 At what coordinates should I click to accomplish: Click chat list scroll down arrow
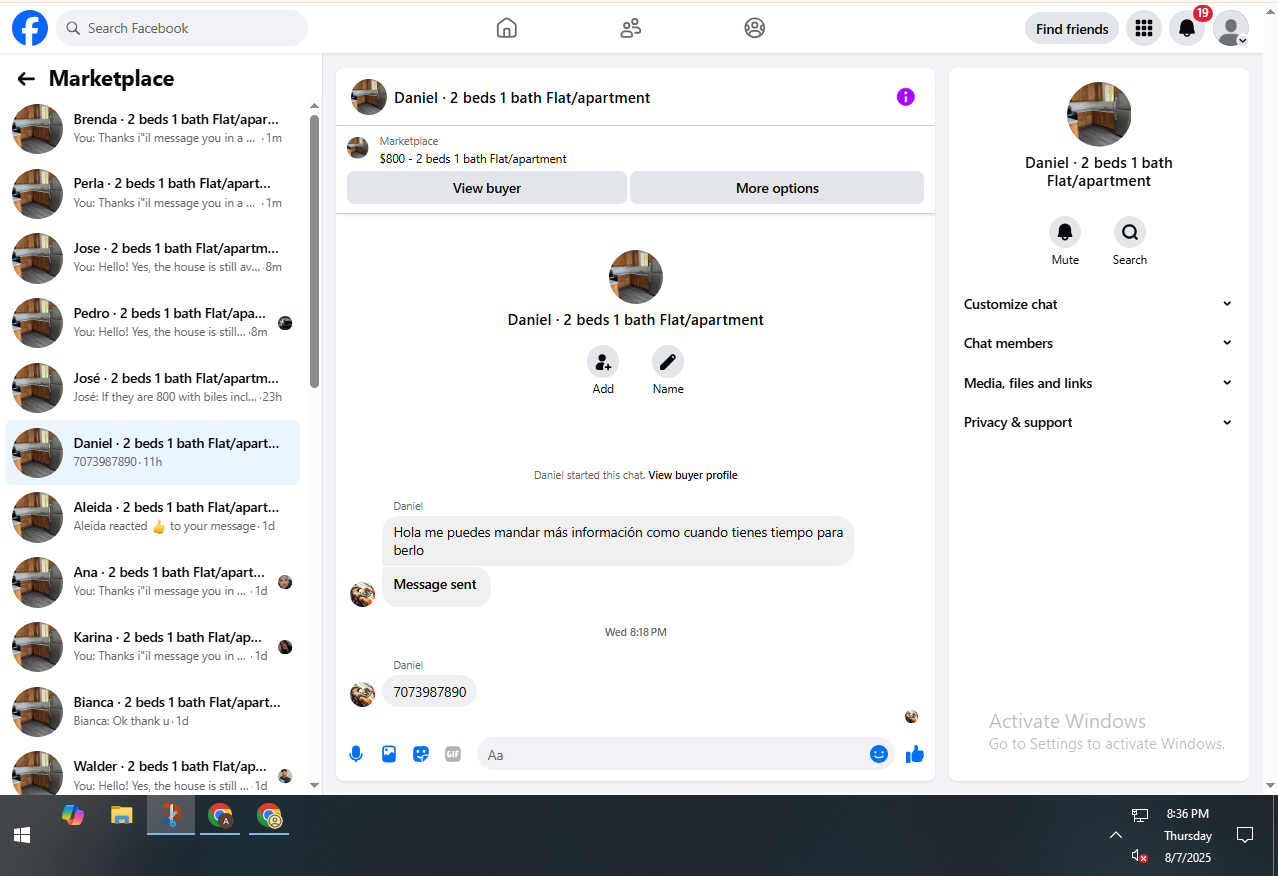[x=315, y=786]
